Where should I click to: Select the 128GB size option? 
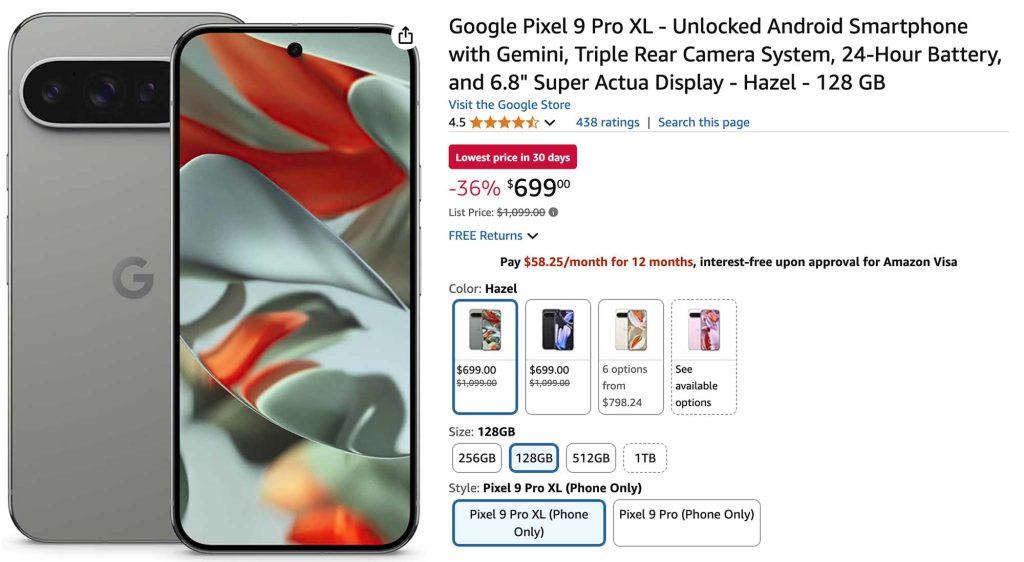pos(534,458)
